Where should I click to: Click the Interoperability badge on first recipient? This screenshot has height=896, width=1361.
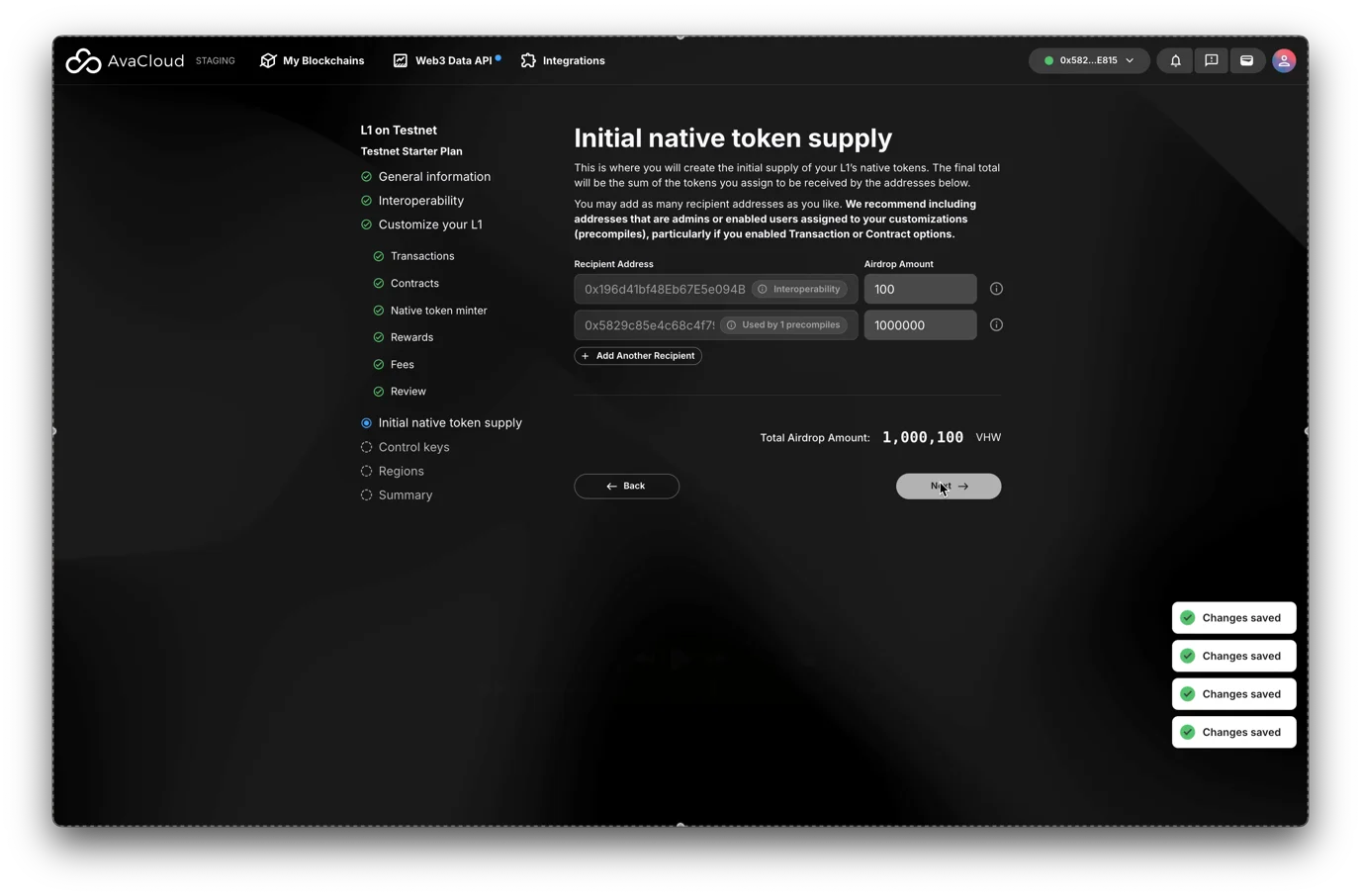point(799,289)
